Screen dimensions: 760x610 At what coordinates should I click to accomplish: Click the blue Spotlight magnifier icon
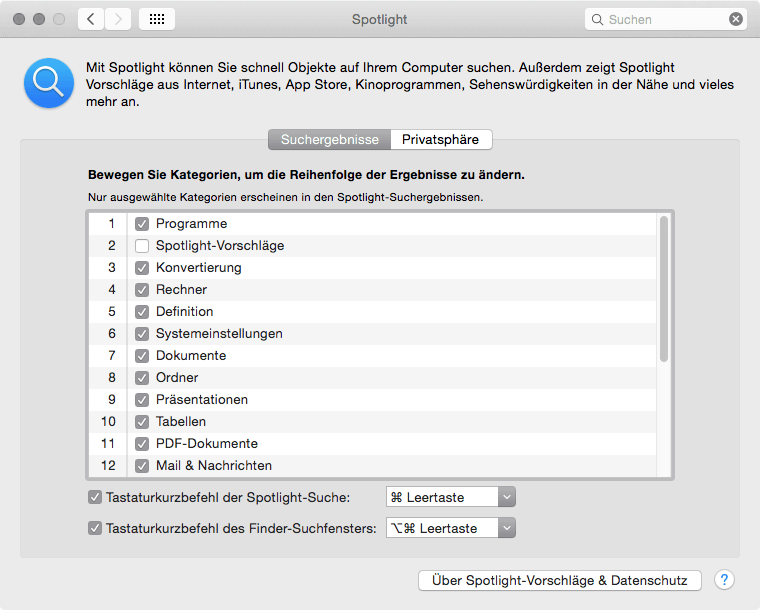coord(49,83)
